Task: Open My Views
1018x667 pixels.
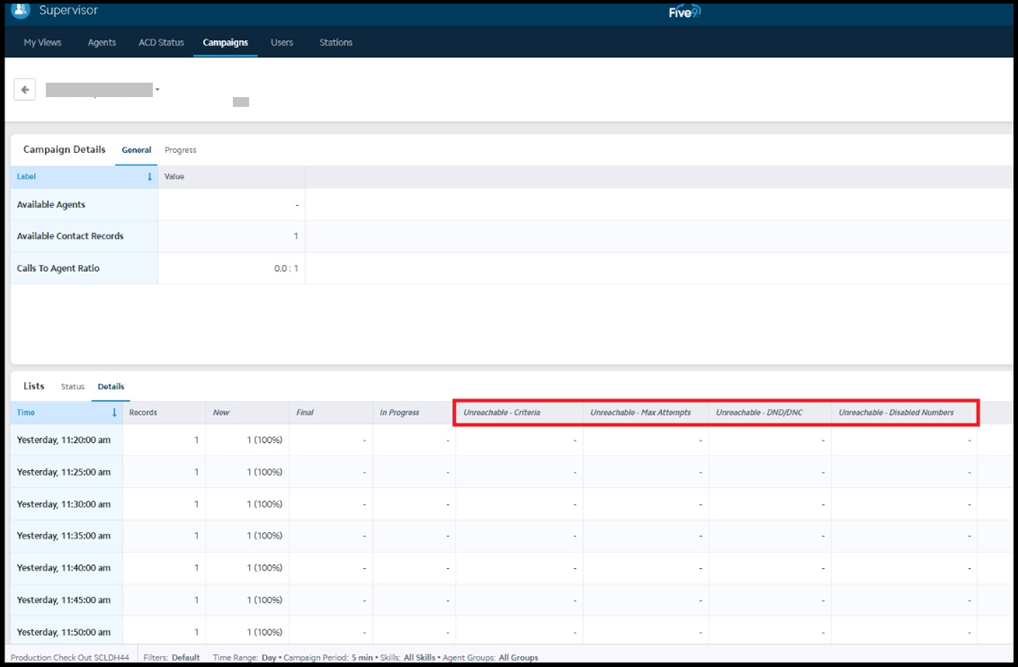Action: coord(42,42)
